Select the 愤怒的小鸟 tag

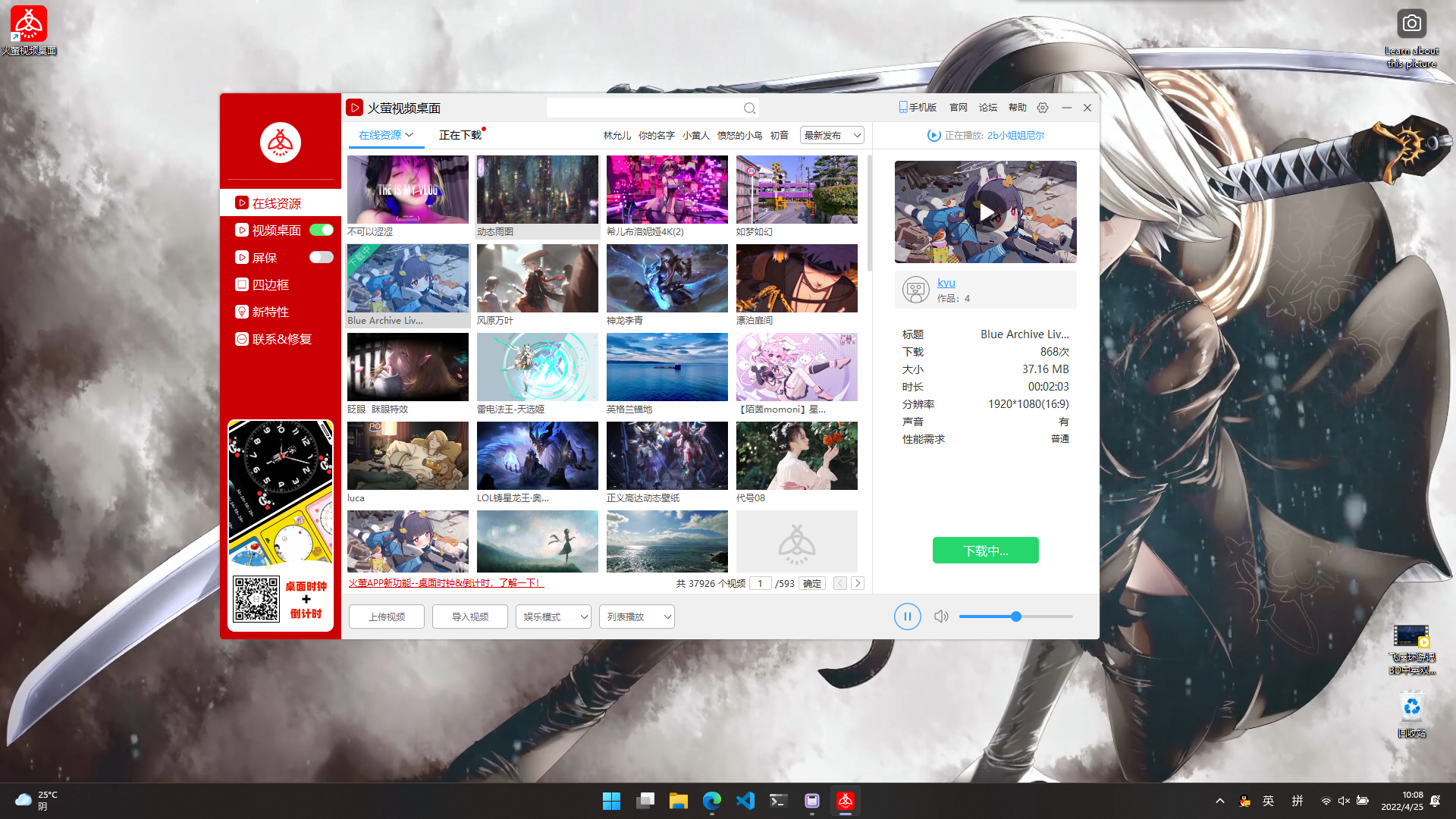coord(740,136)
